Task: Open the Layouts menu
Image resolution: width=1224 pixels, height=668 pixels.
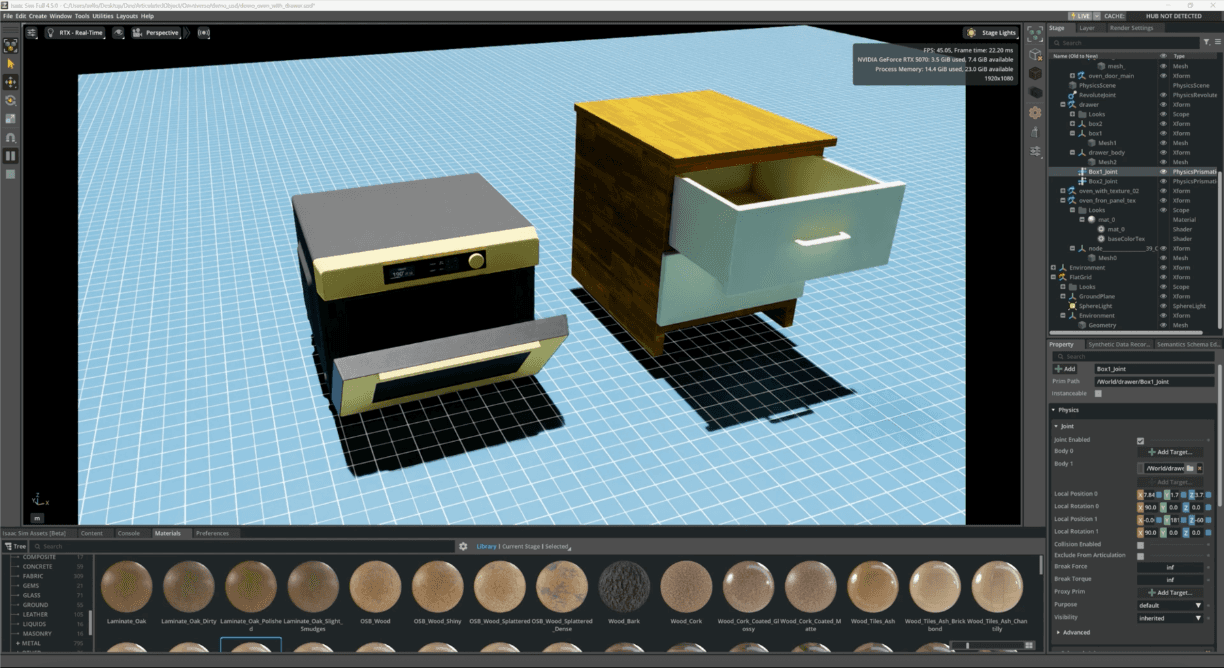Action: 127,16
